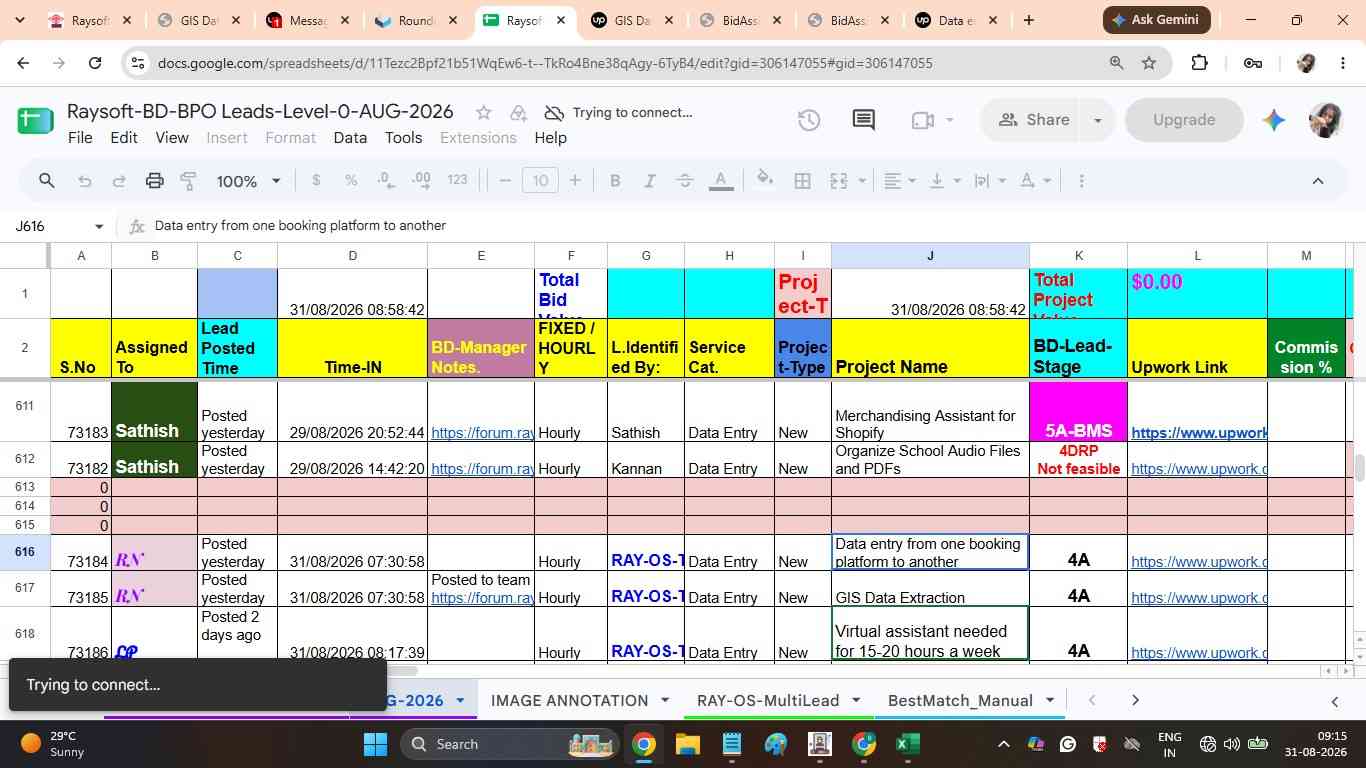Click the Name Box showing J616

pos(59,226)
